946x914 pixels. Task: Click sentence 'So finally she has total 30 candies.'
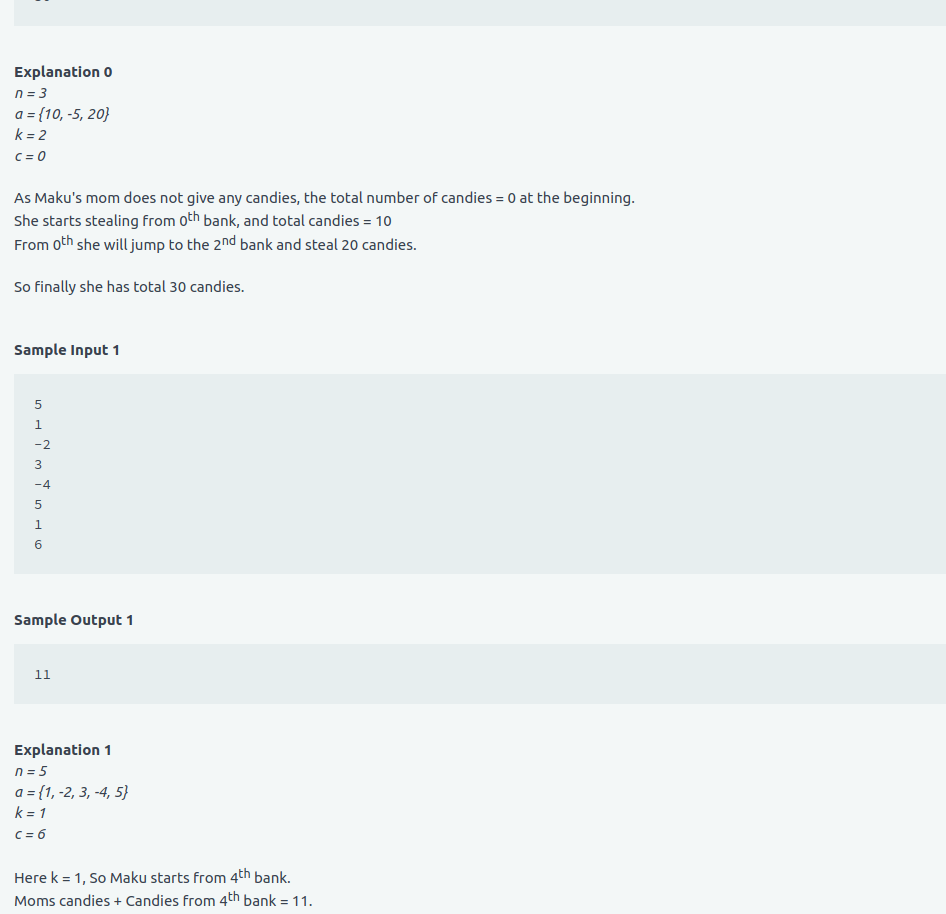129,287
